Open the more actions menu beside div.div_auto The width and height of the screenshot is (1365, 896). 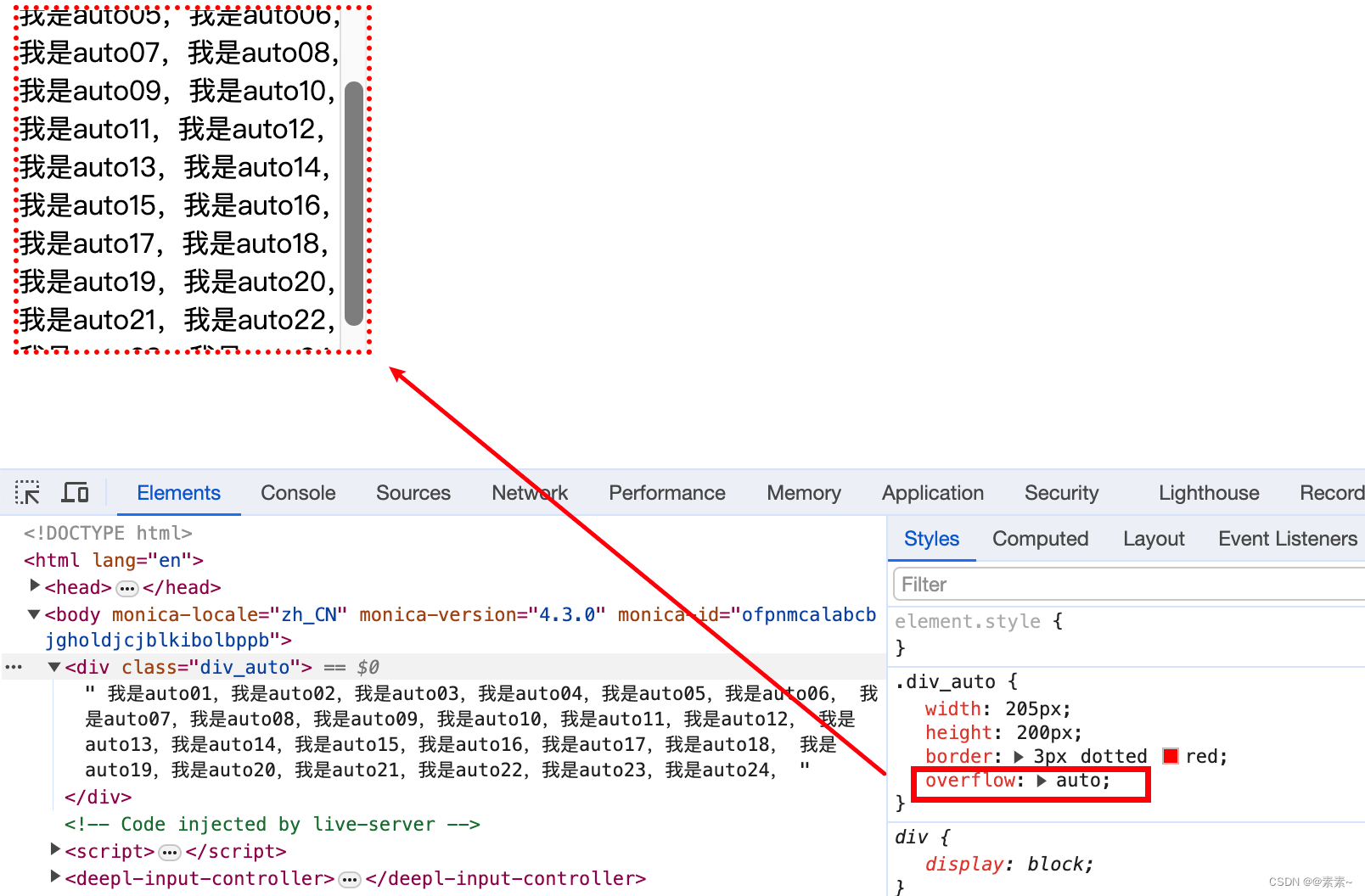pos(14,667)
